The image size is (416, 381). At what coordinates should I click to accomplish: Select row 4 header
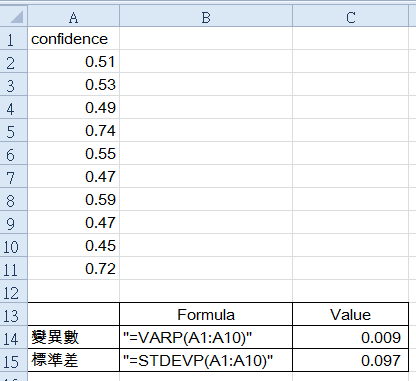pos(13,107)
